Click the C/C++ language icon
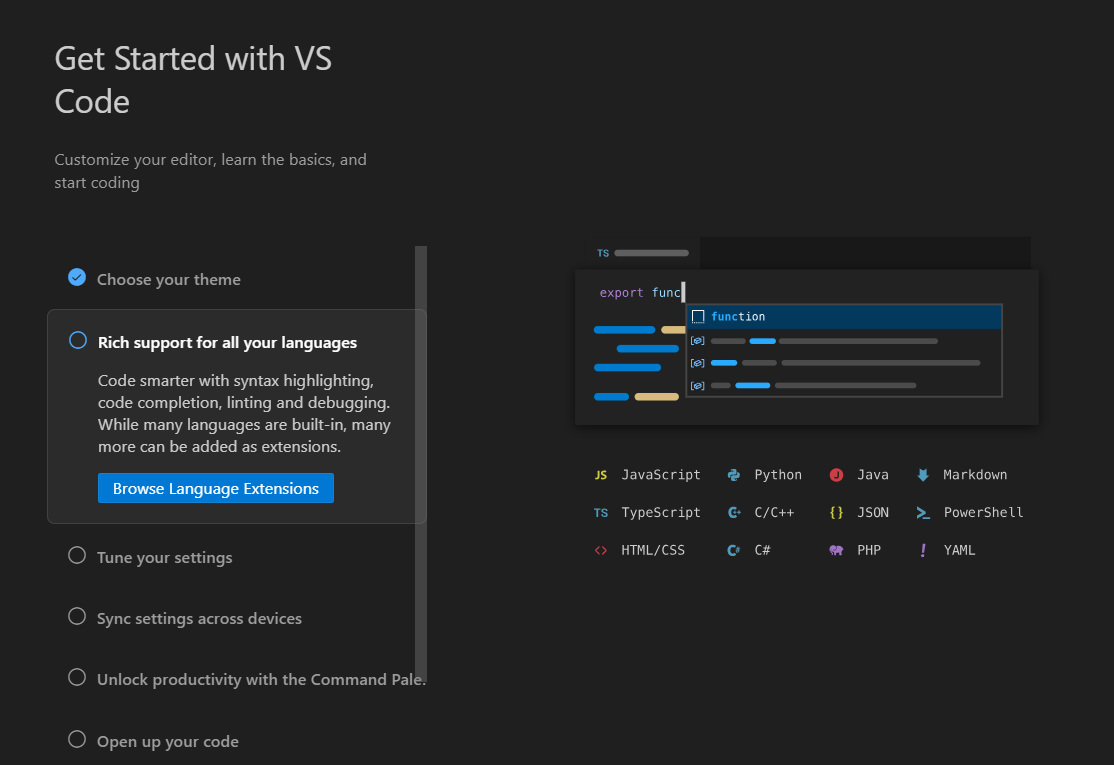This screenshot has width=1114, height=765. coord(734,513)
